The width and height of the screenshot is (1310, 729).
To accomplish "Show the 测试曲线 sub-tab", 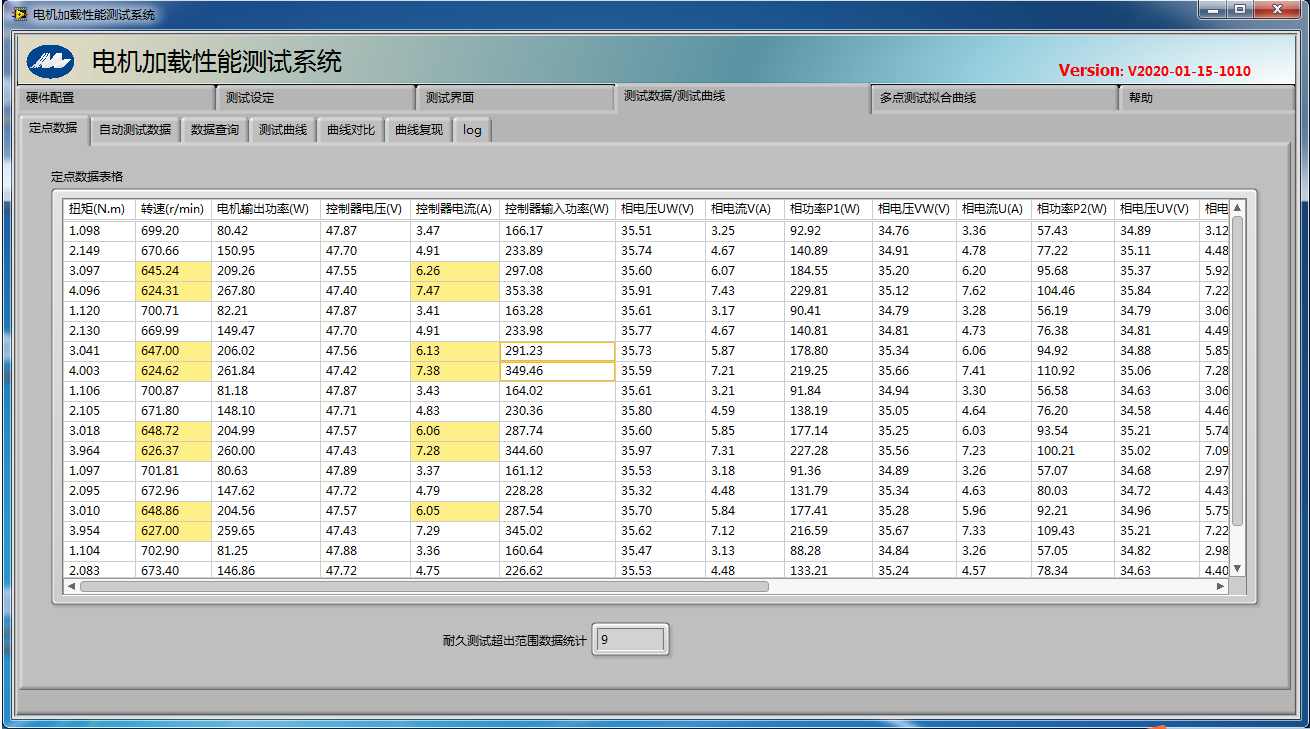I will [283, 130].
